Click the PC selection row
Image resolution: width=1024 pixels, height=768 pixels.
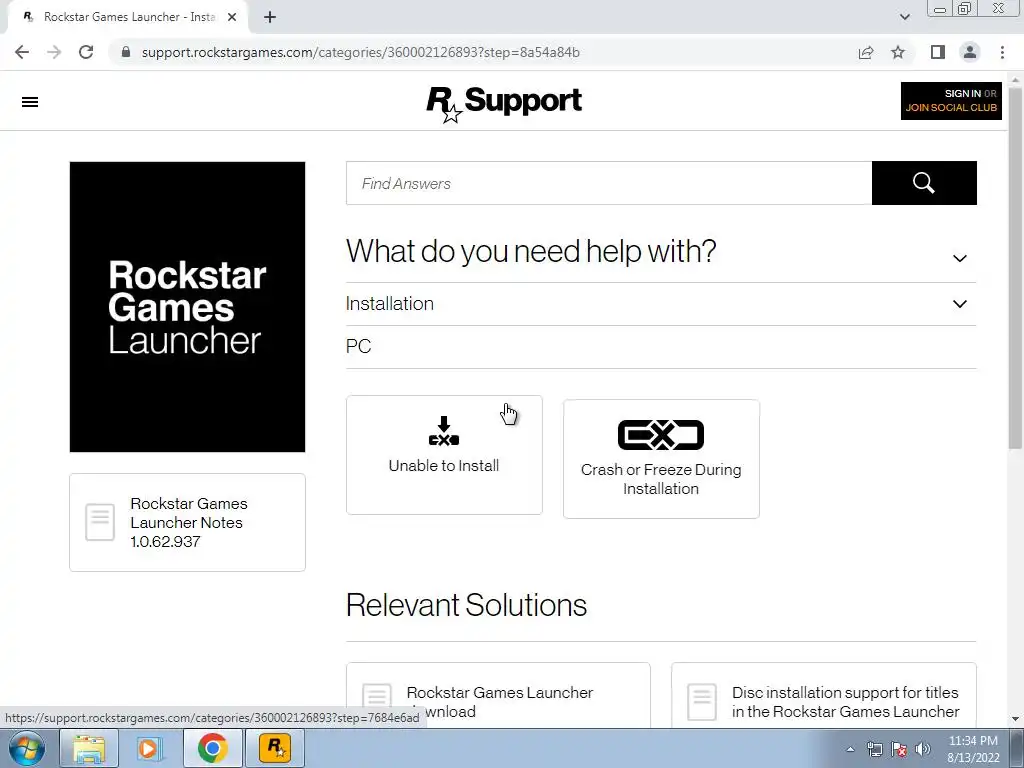pos(661,347)
